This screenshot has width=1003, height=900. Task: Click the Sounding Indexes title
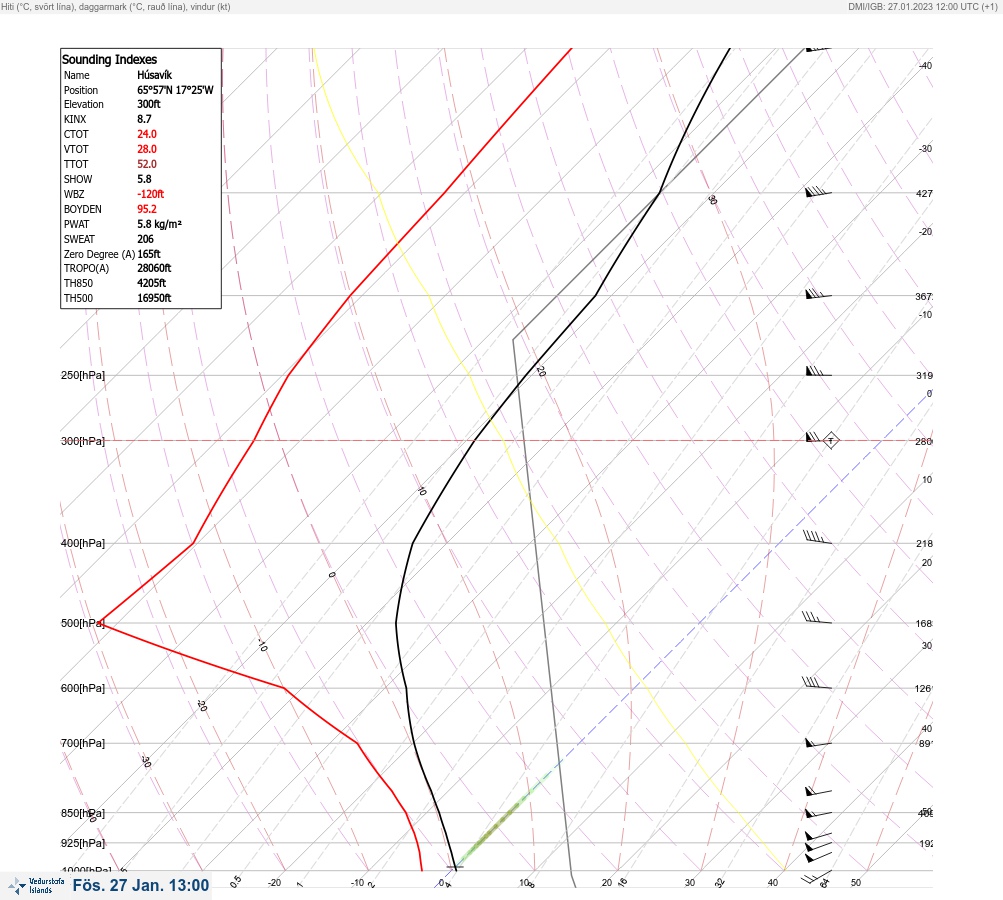pos(109,59)
